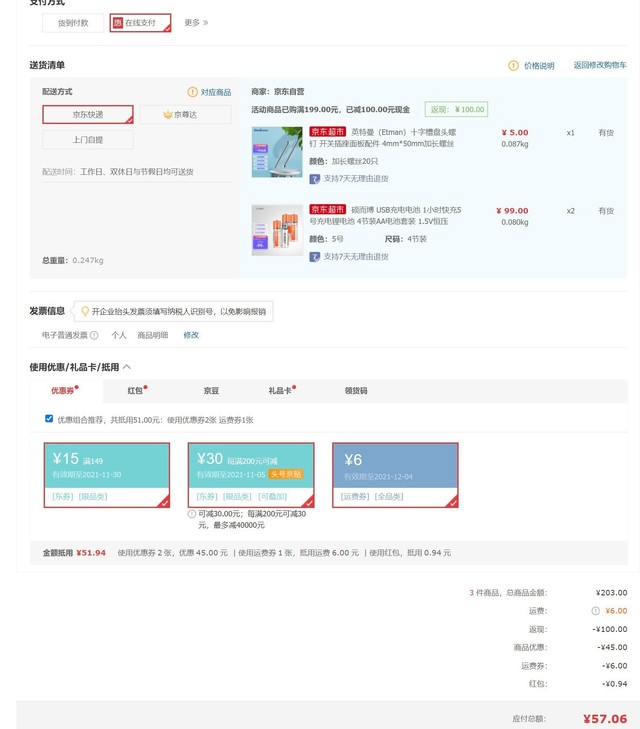This screenshot has height=729, width=640.
Task: Click info icon beside 可减30.00元 note
Action: (191, 514)
